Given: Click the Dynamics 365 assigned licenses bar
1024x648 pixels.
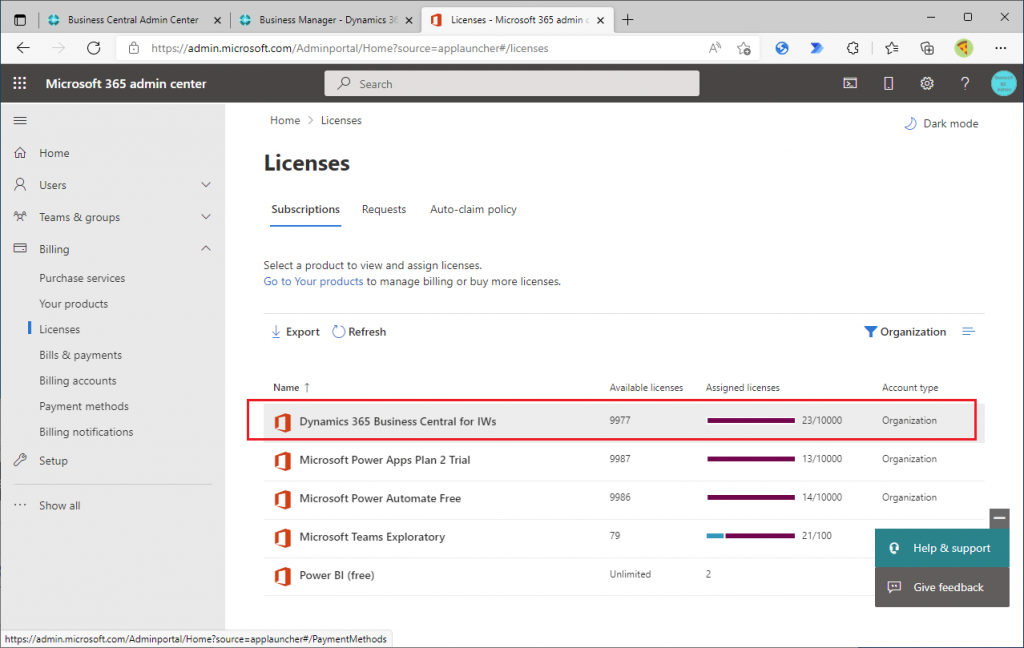Looking at the screenshot, I should (750, 421).
